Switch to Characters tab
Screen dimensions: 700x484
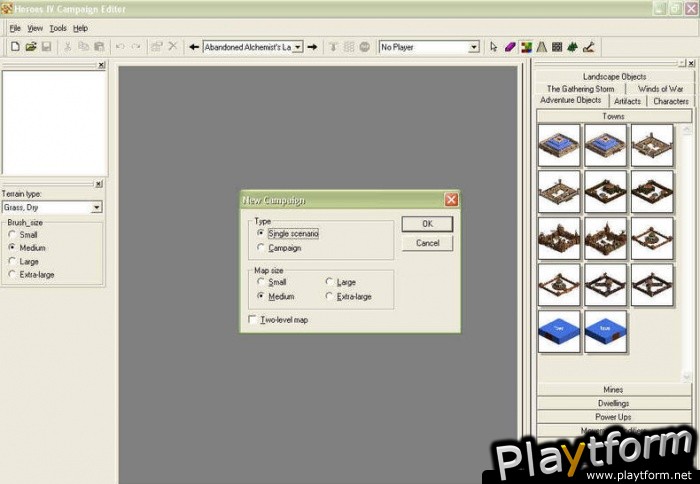click(671, 101)
